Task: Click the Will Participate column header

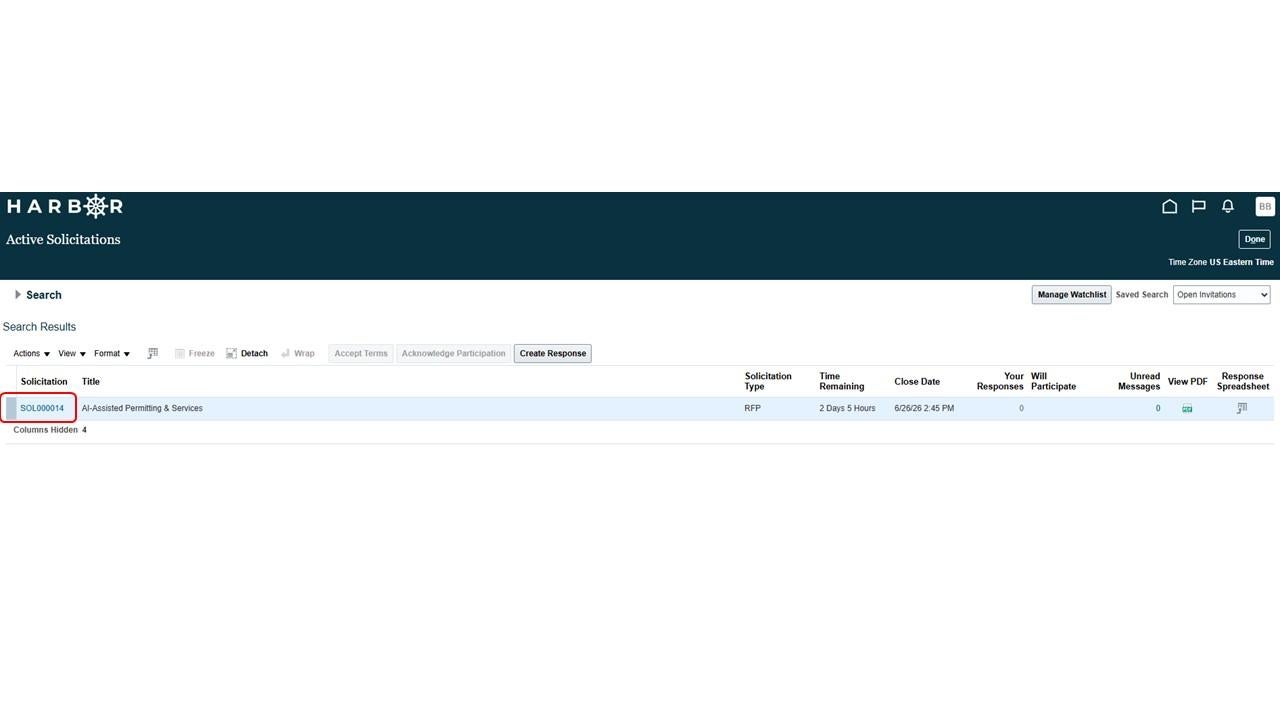Action: (x=1053, y=381)
